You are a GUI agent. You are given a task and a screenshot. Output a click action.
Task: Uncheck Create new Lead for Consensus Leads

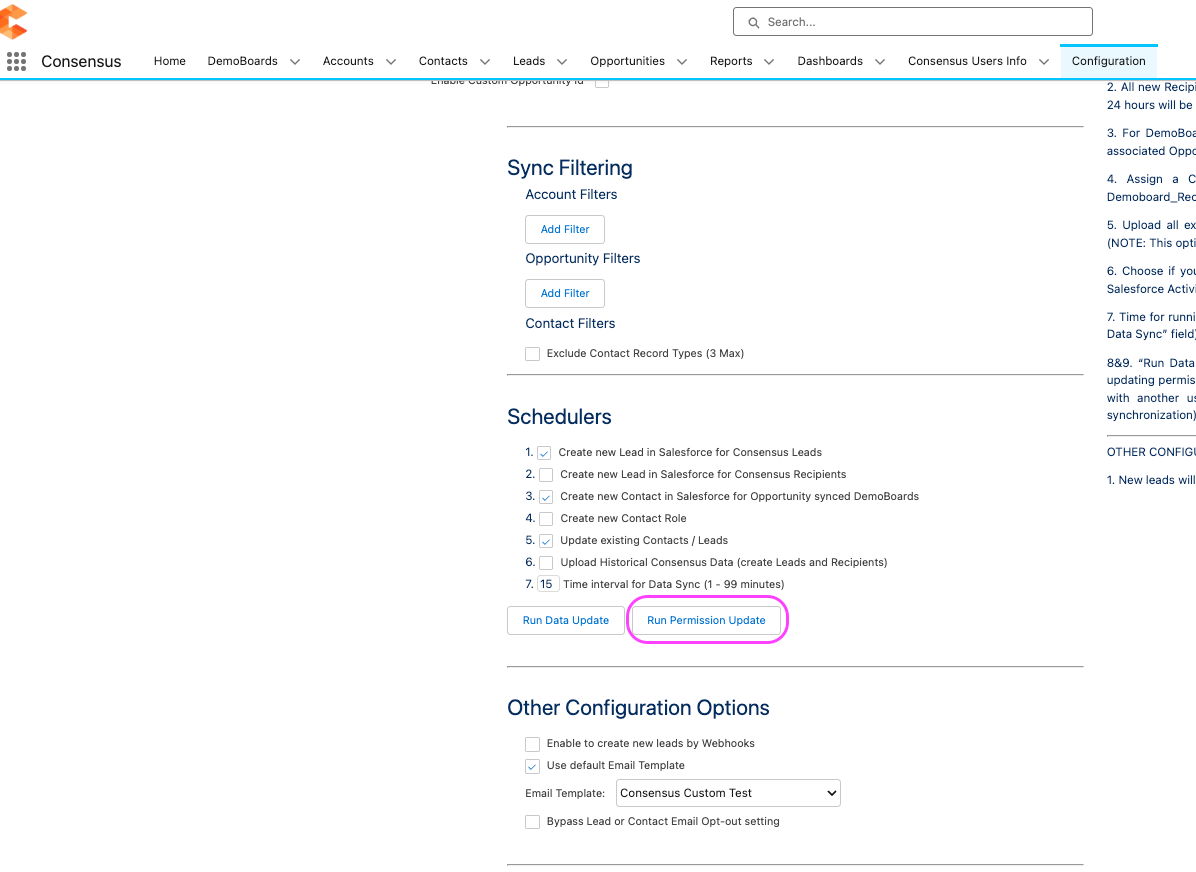tap(544, 453)
